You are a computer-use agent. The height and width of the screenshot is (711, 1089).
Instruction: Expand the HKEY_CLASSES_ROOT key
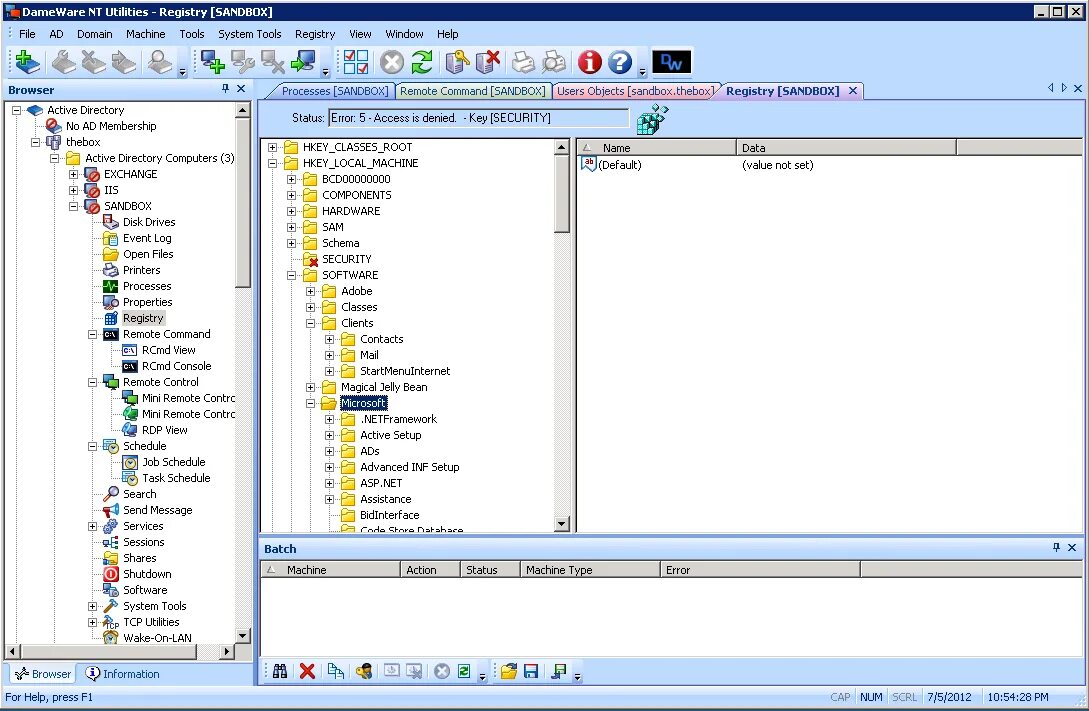coord(273,147)
